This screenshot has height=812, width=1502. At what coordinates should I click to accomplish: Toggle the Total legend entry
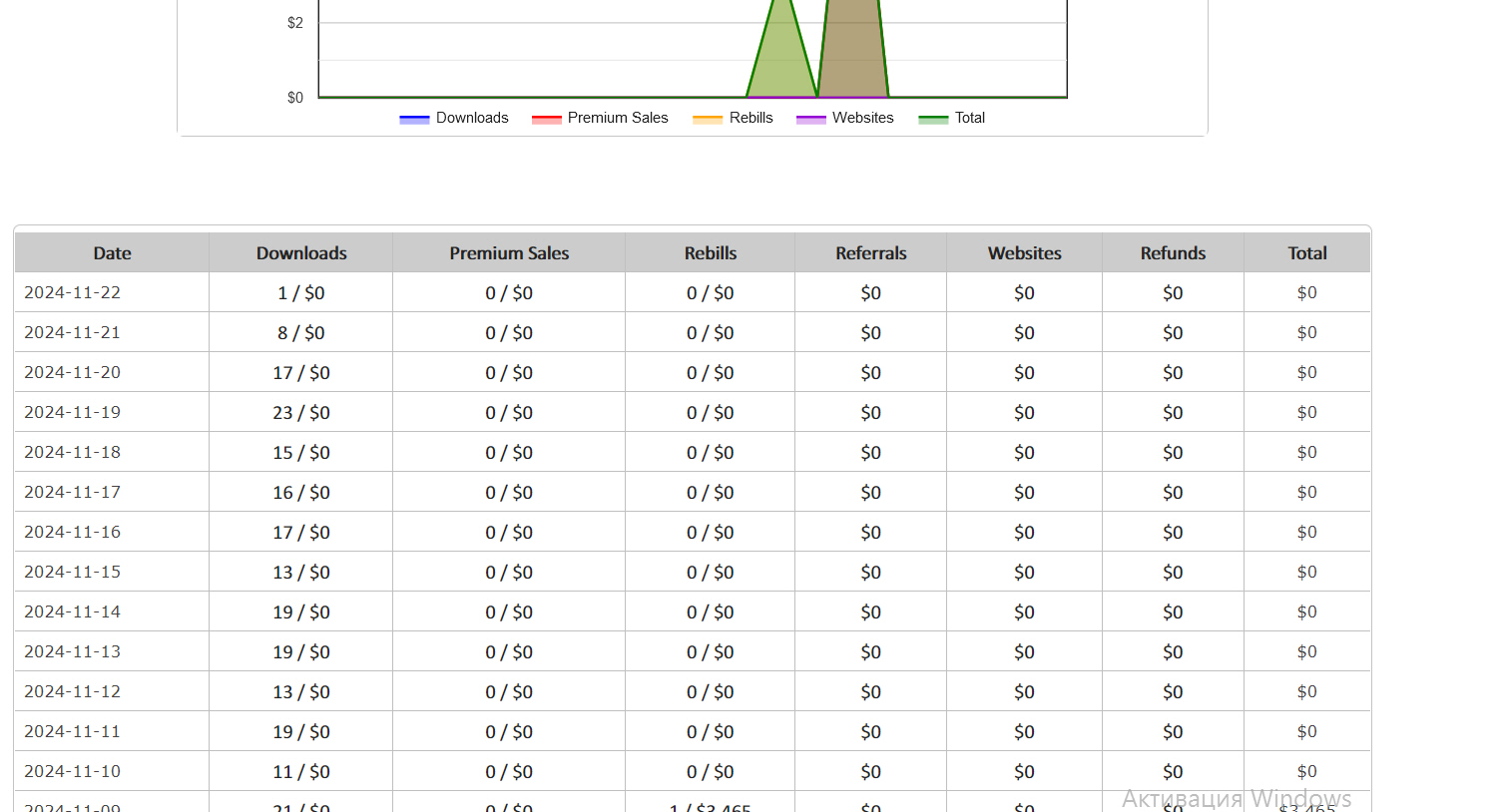(952, 118)
